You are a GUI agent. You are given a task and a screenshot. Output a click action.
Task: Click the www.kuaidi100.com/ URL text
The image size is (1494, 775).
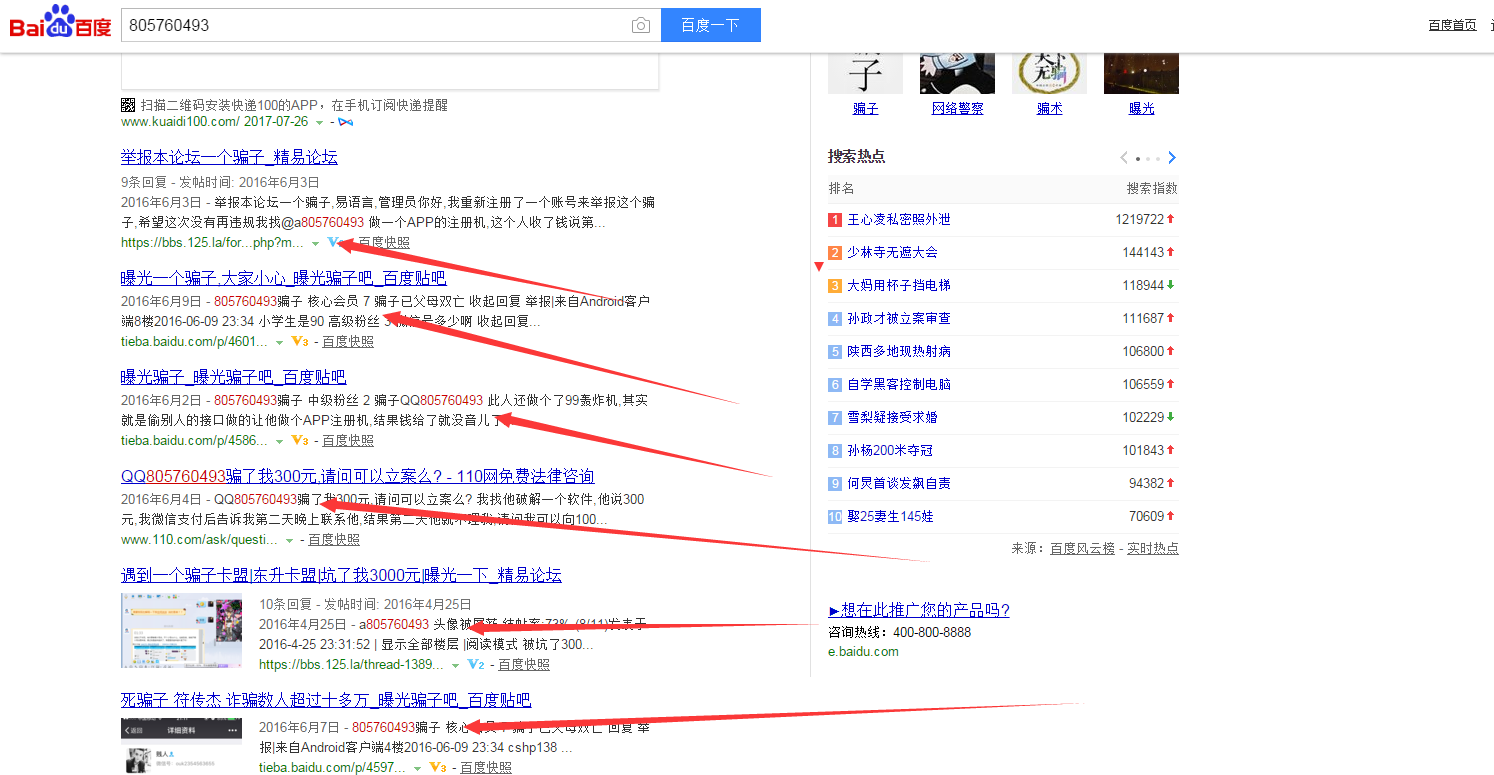[180, 121]
